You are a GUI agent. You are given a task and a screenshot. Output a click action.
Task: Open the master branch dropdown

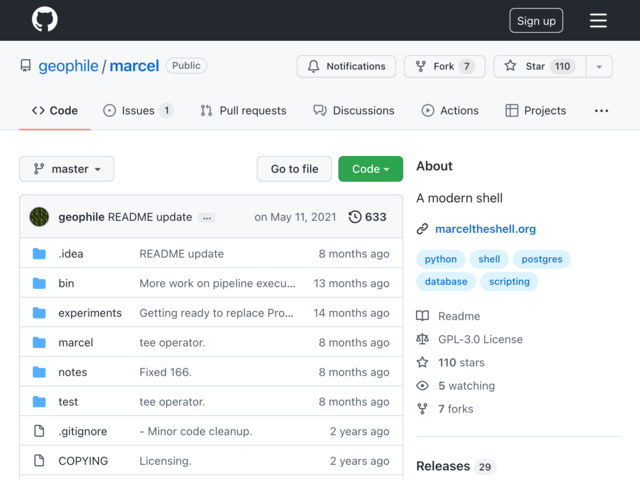coord(67,169)
